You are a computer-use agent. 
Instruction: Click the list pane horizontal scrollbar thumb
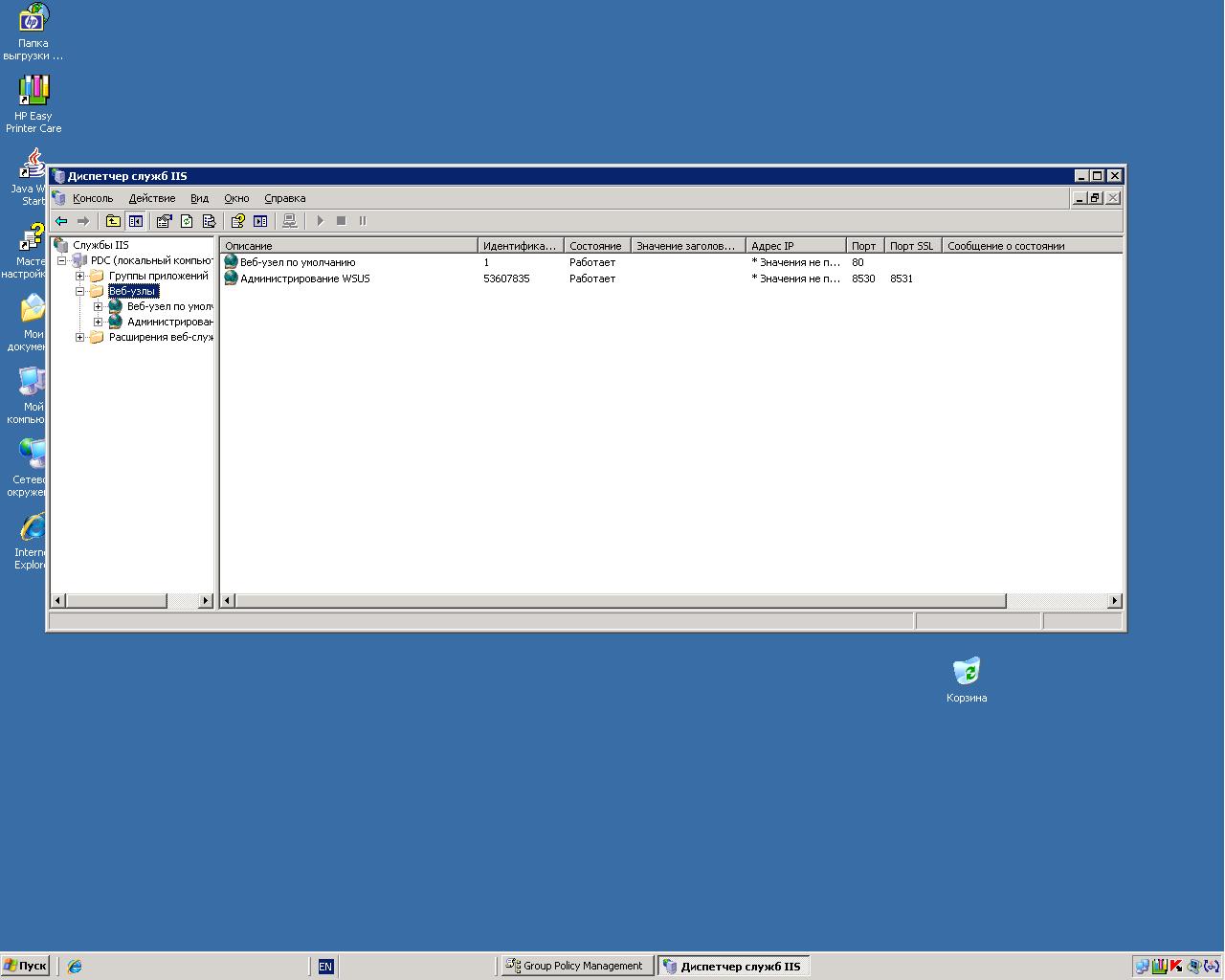[621, 601]
